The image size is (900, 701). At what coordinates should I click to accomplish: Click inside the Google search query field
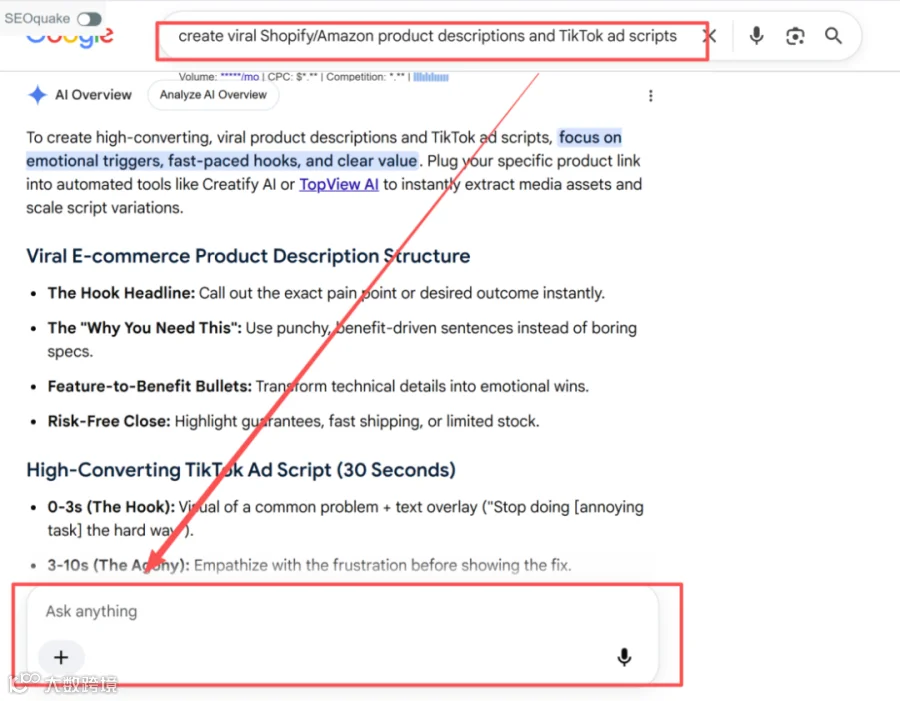[427, 36]
